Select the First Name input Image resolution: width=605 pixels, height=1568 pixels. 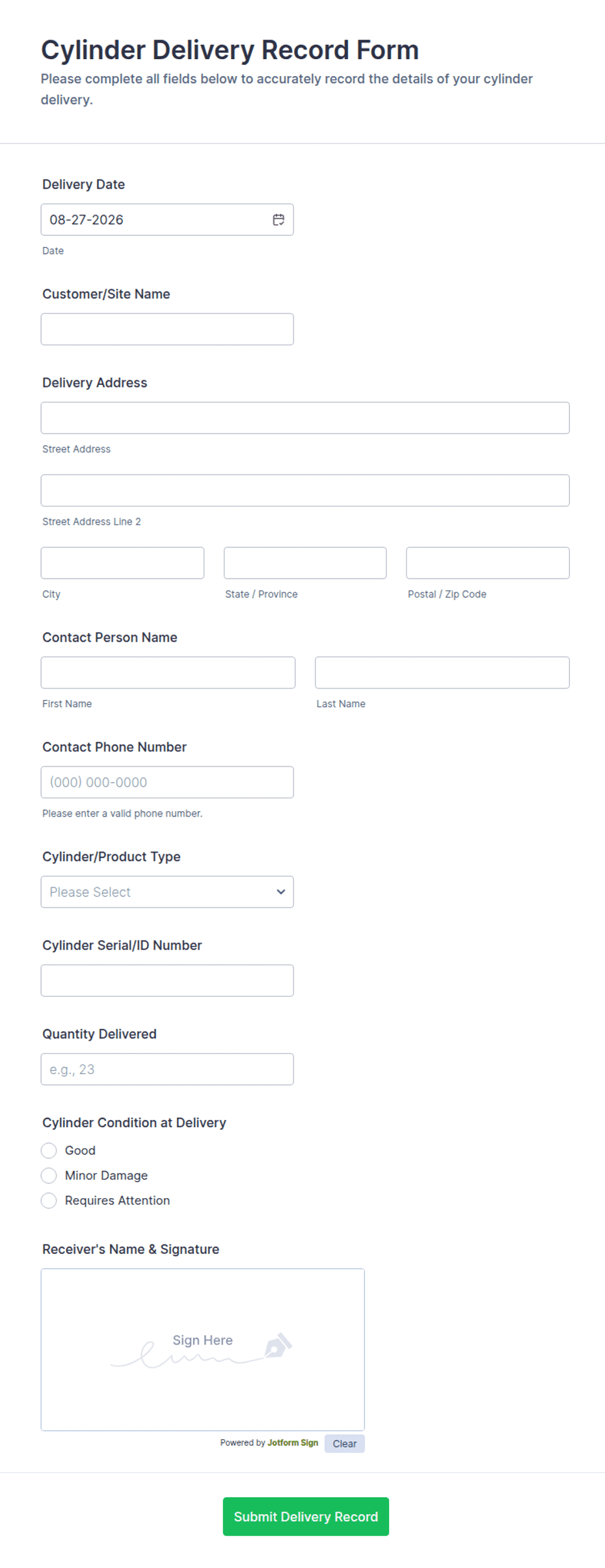(x=168, y=673)
